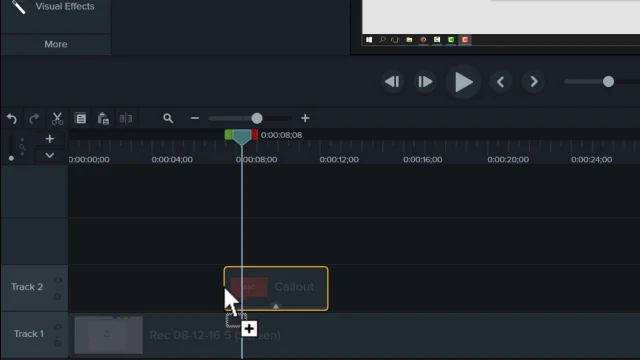Image resolution: width=640 pixels, height=360 pixels.
Task: Toggle visibility eye for Track 2
Action: (x=58, y=280)
